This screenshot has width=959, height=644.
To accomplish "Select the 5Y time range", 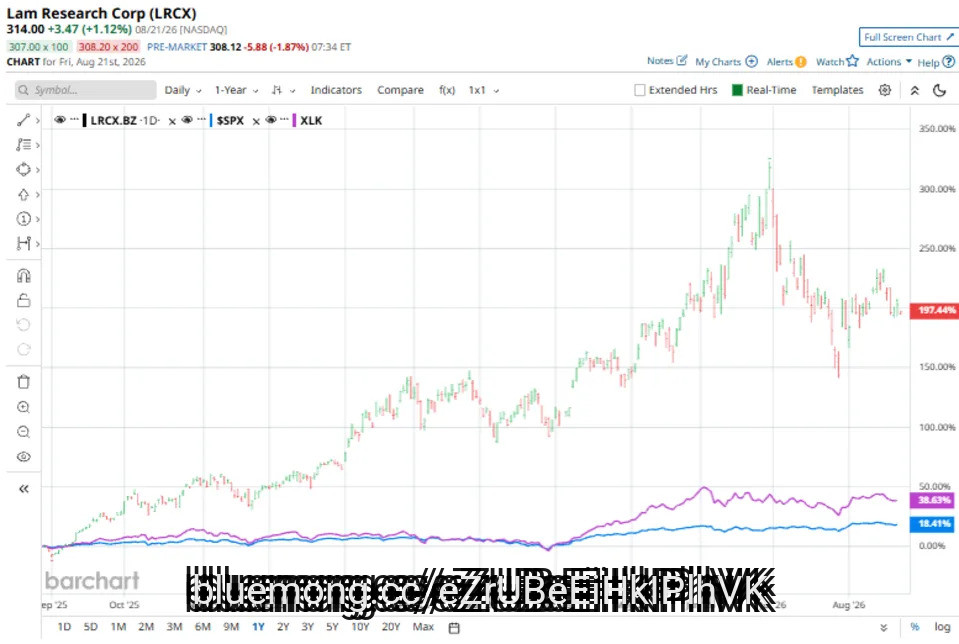I will [332, 627].
